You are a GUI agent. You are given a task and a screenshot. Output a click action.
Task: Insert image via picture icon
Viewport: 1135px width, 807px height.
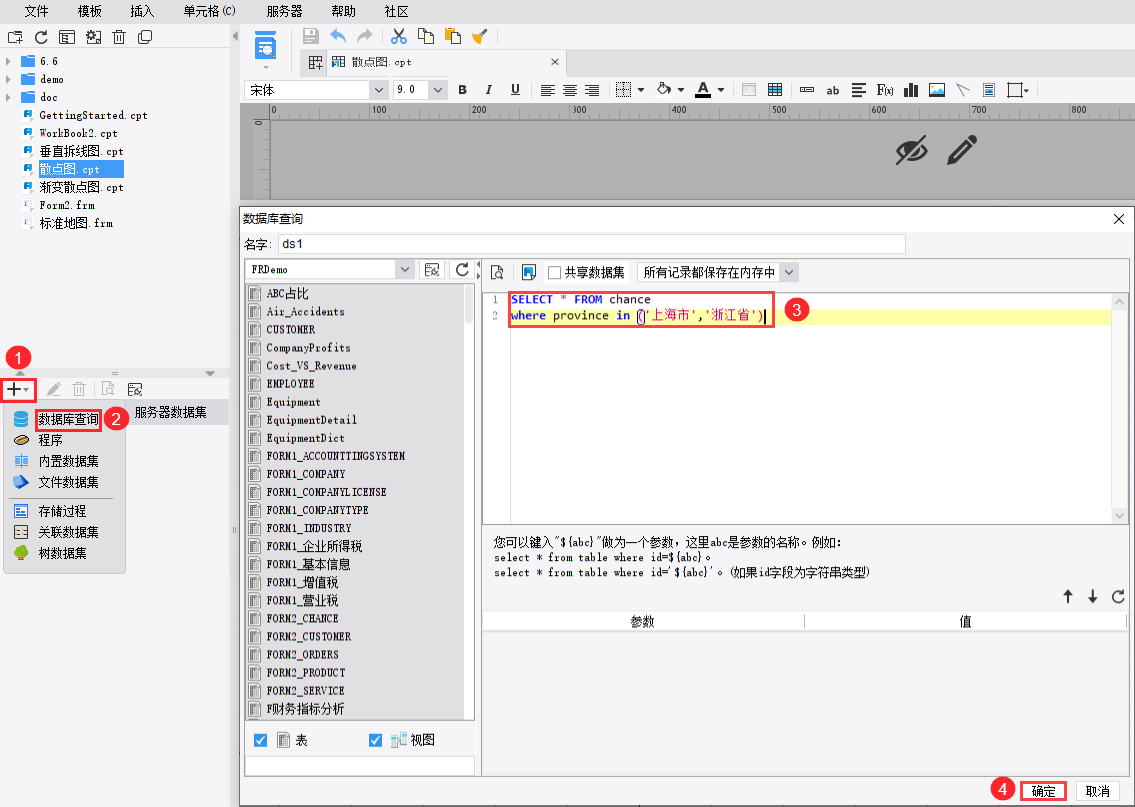coord(937,90)
